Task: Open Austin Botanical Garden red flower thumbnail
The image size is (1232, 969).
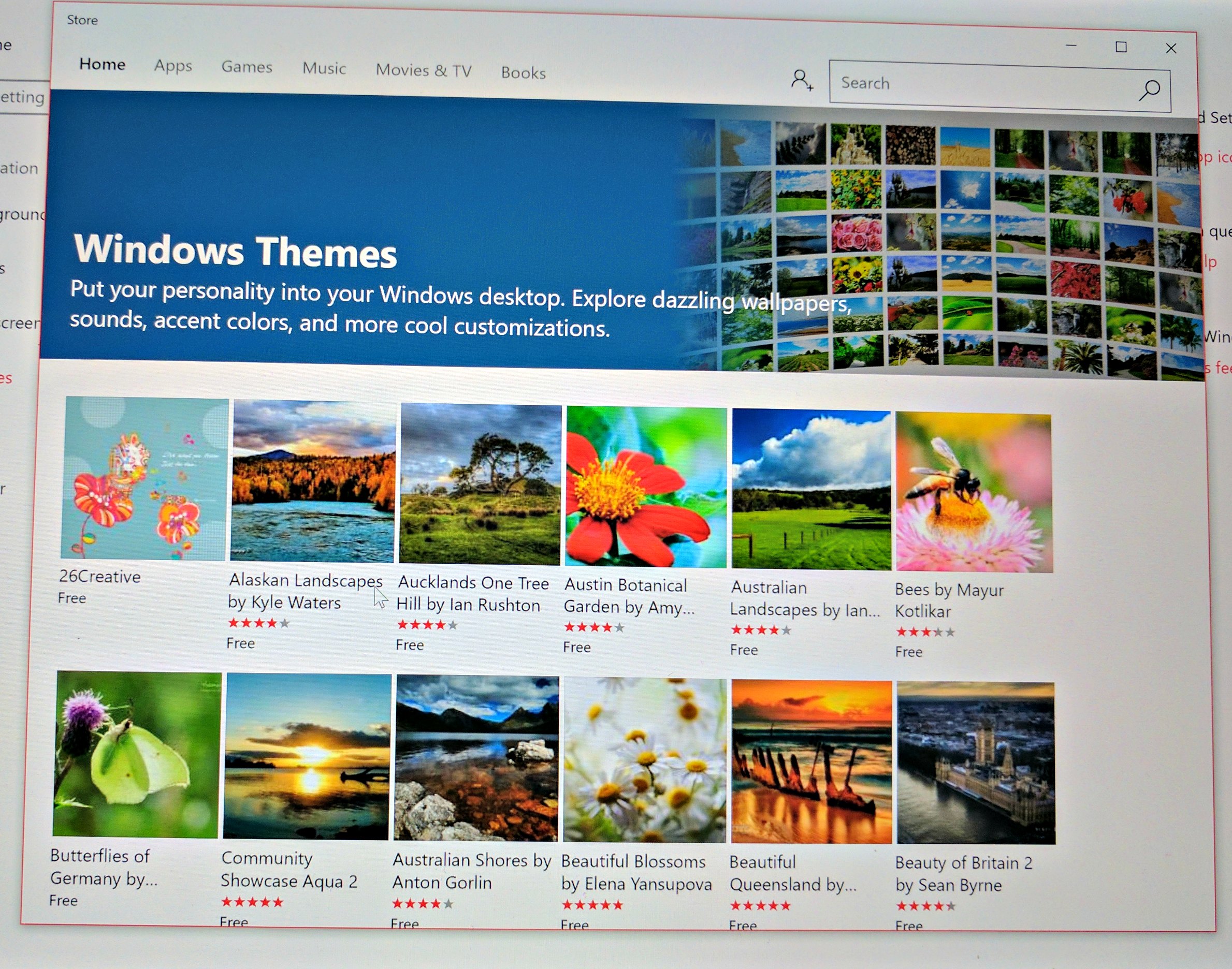Action: point(646,487)
